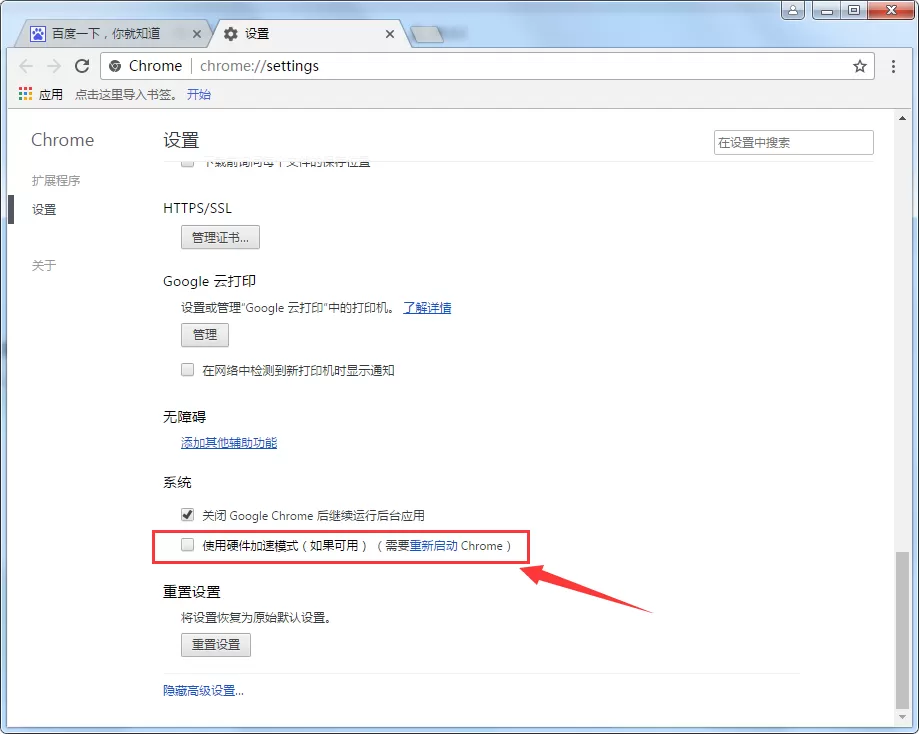919x734 pixels.
Task: Click the 将设置恢复为原始默认设置。 text
Action: pyautogui.click(x=256, y=617)
